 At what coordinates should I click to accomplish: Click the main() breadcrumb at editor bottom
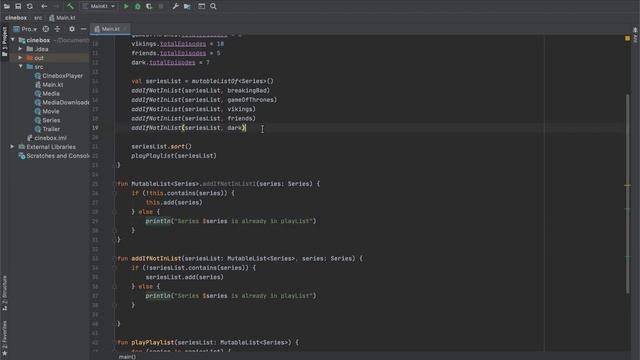tap(127, 357)
